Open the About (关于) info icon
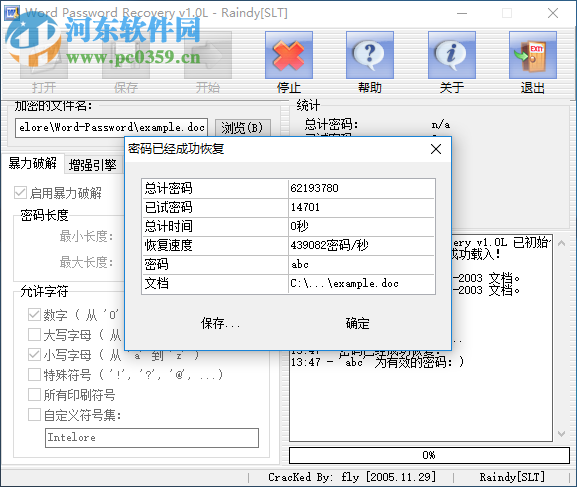Image resolution: width=577 pixels, height=487 pixels. [452, 55]
